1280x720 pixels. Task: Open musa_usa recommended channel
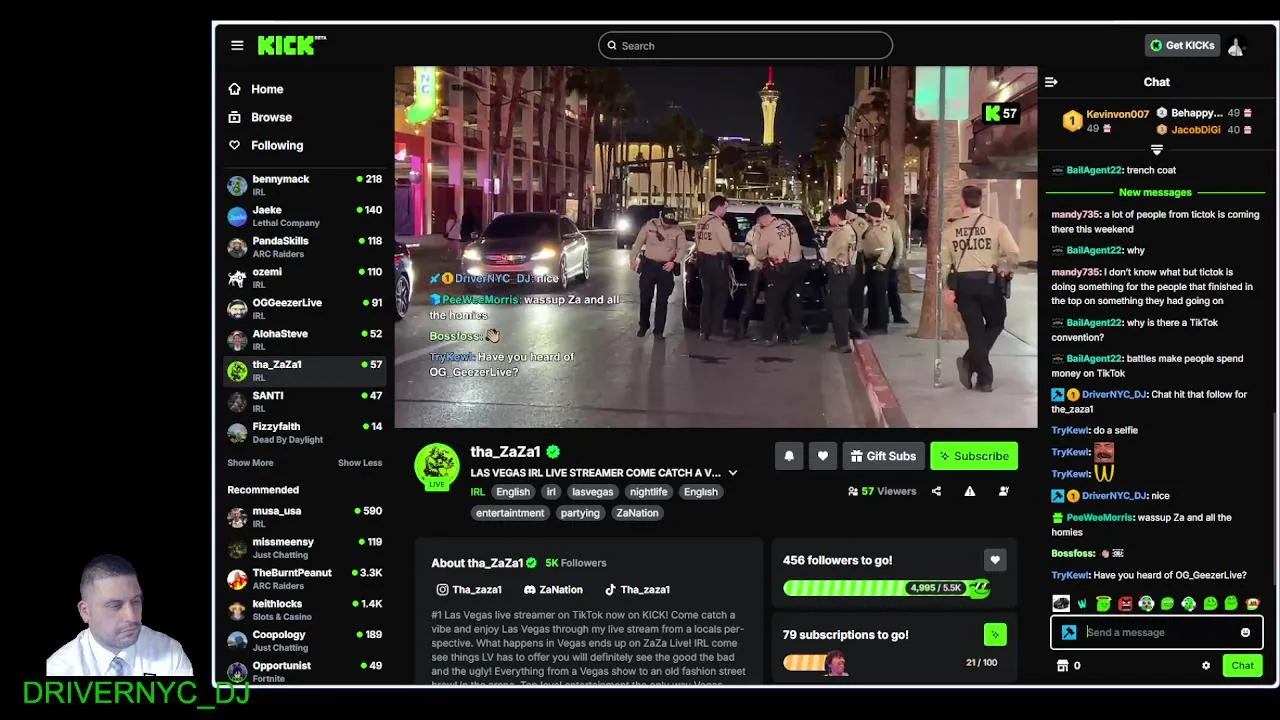point(305,517)
